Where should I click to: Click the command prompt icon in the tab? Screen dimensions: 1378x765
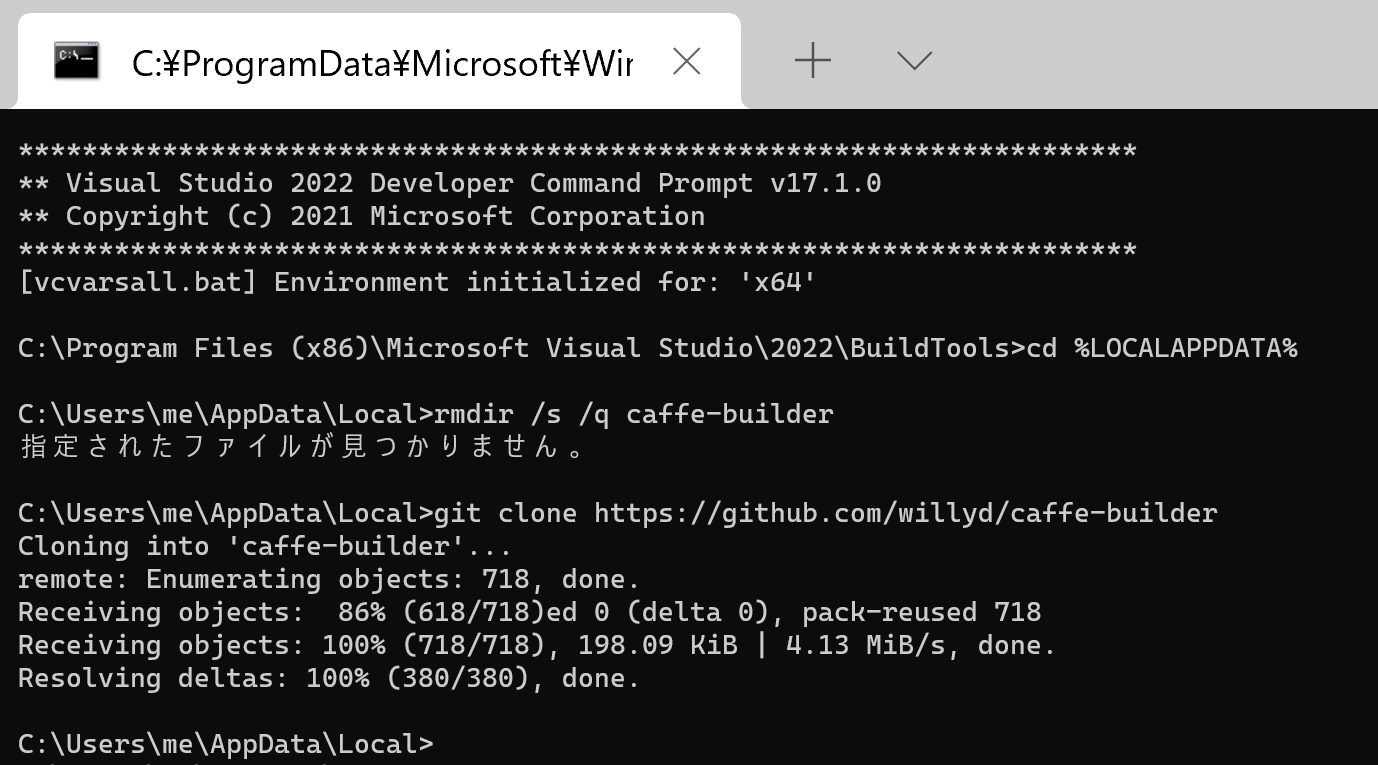tap(76, 62)
